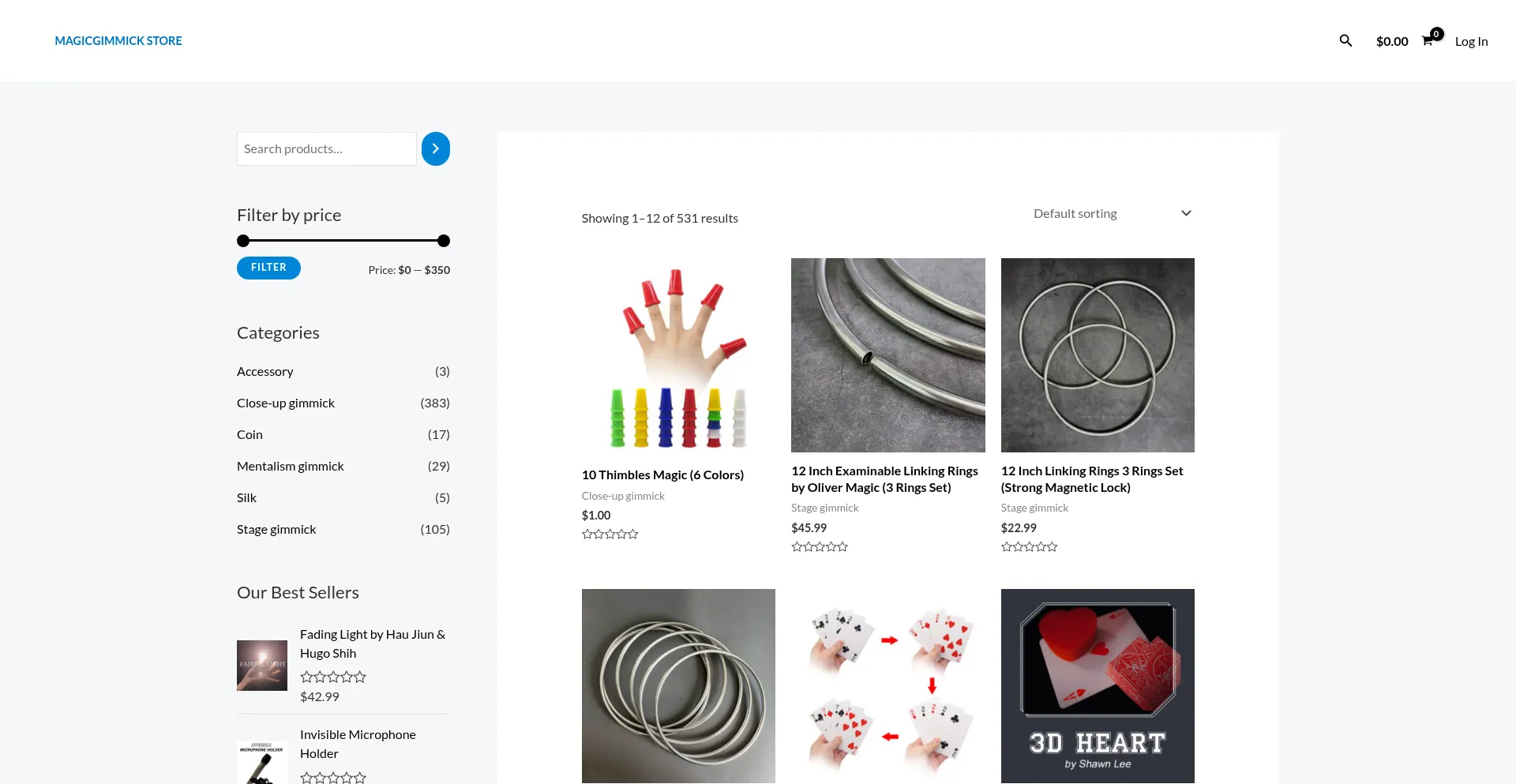
Task: Submit product search with arrow button
Action: click(x=435, y=149)
